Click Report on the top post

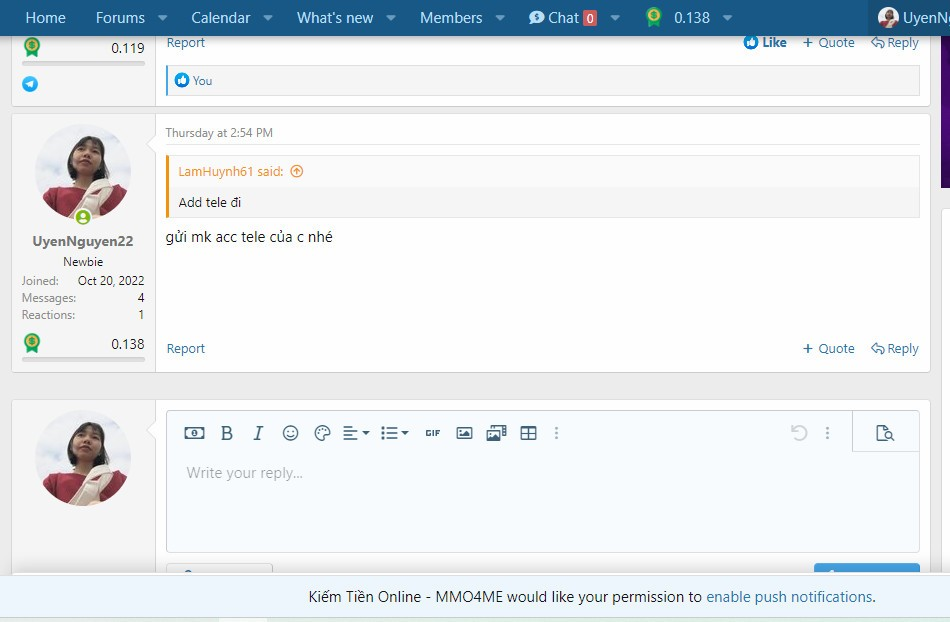[185, 42]
